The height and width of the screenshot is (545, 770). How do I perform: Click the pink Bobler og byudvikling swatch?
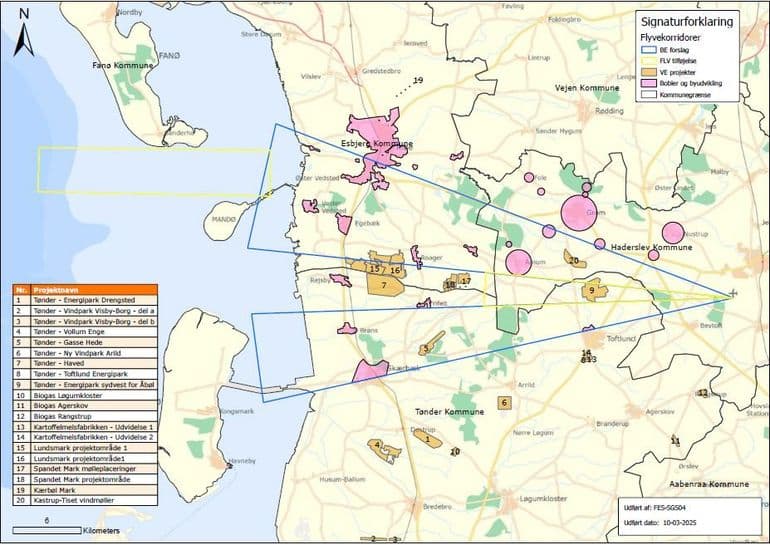649,84
